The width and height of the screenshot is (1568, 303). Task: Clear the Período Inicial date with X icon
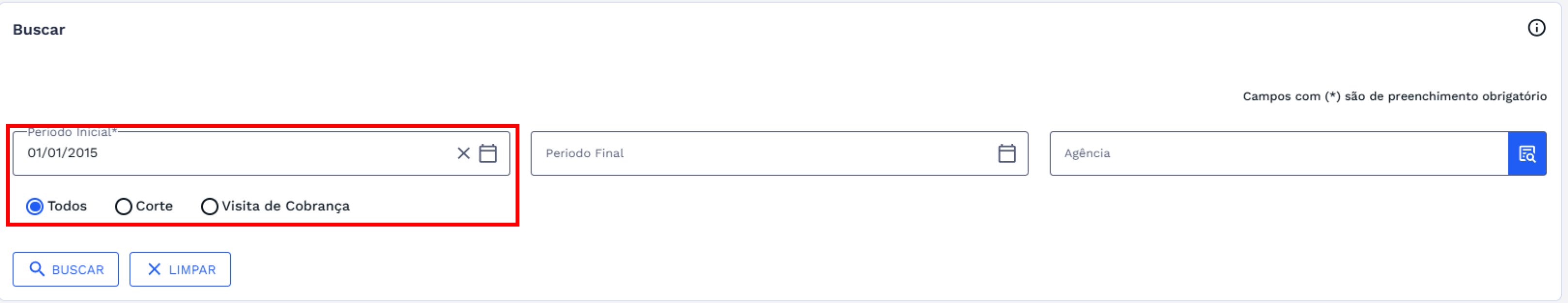463,153
